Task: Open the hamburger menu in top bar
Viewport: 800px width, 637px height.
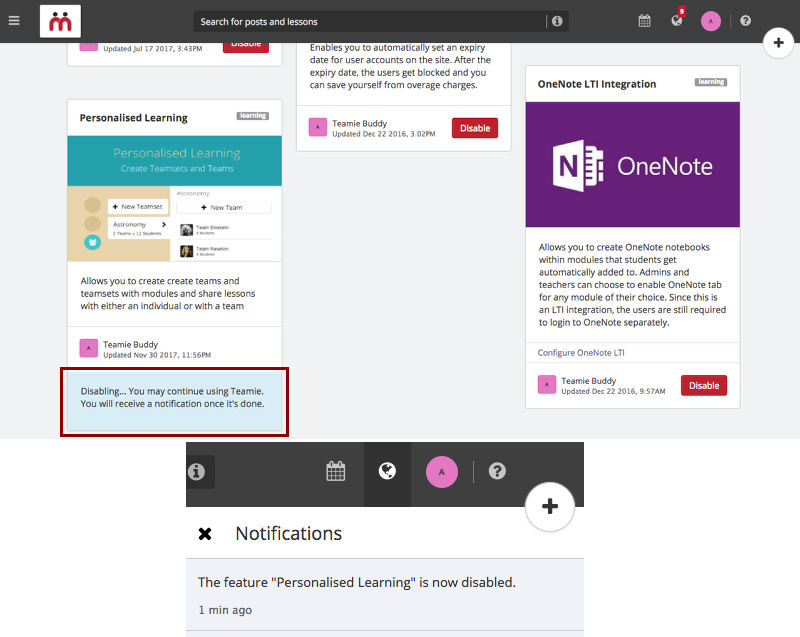Action: tap(14, 21)
